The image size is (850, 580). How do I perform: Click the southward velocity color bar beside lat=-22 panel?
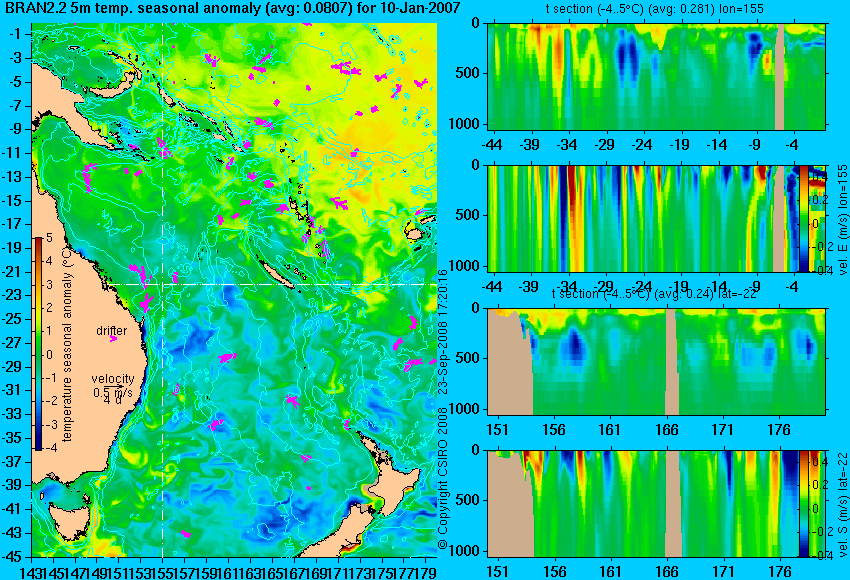click(803, 504)
